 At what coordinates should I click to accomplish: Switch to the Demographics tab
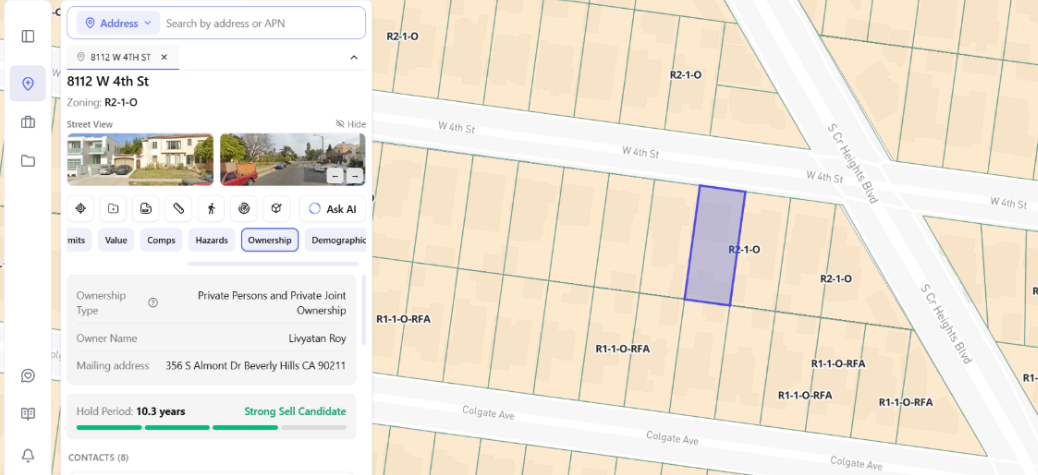tap(336, 240)
